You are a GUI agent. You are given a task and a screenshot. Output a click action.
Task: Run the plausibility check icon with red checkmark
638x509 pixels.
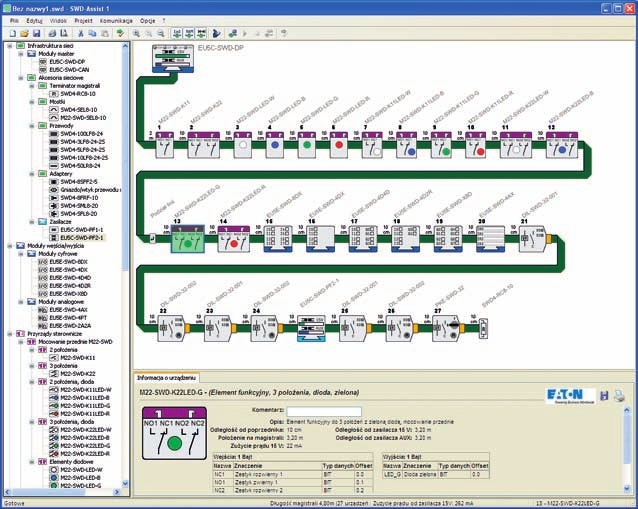pos(120,33)
